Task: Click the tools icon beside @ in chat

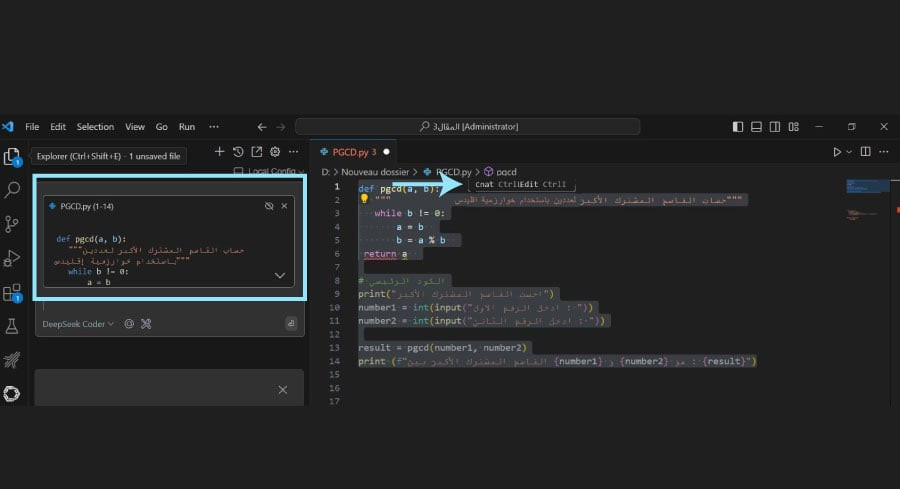Action: [146, 324]
